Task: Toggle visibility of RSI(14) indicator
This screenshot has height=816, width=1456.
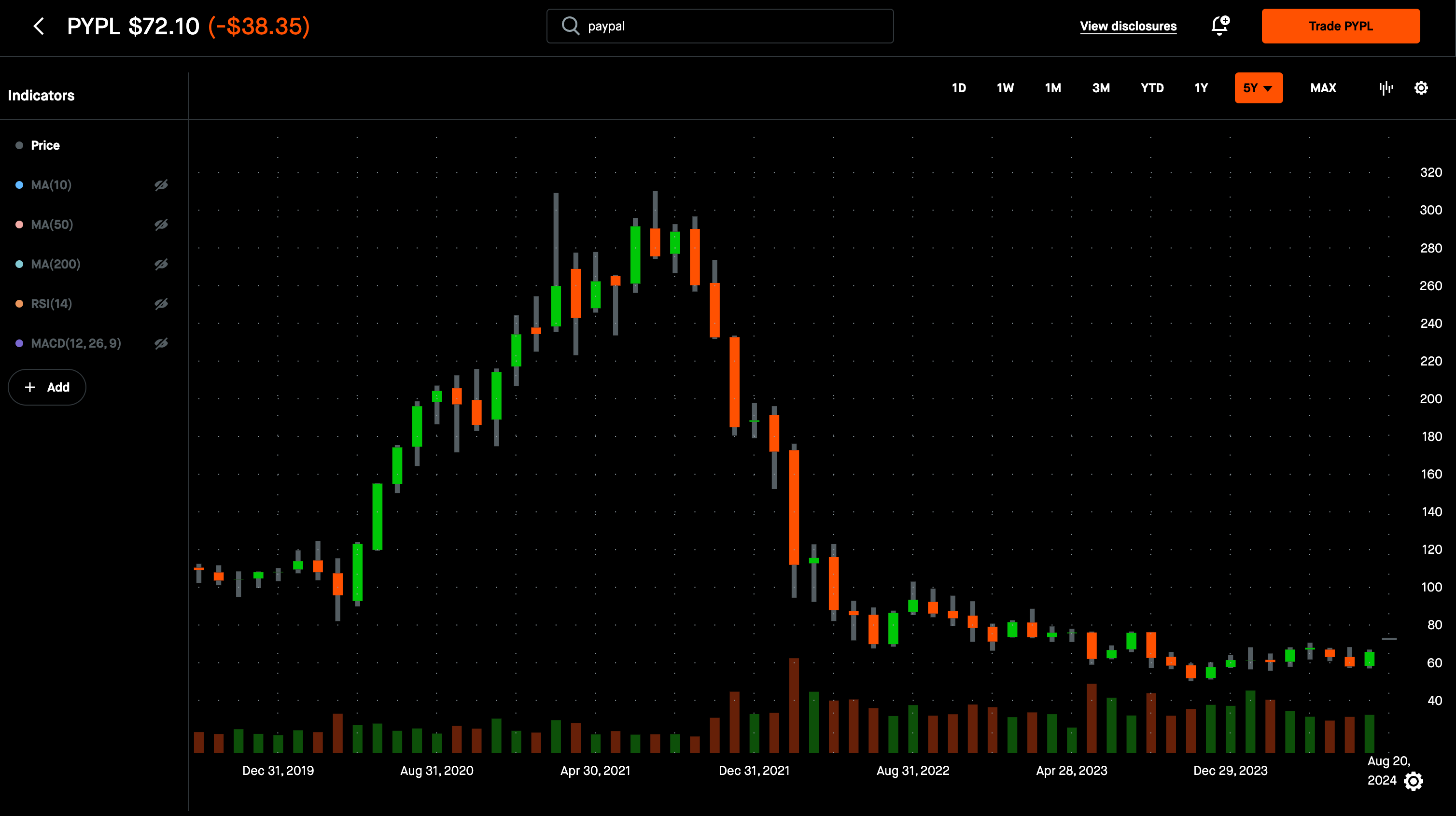Action: coord(161,304)
